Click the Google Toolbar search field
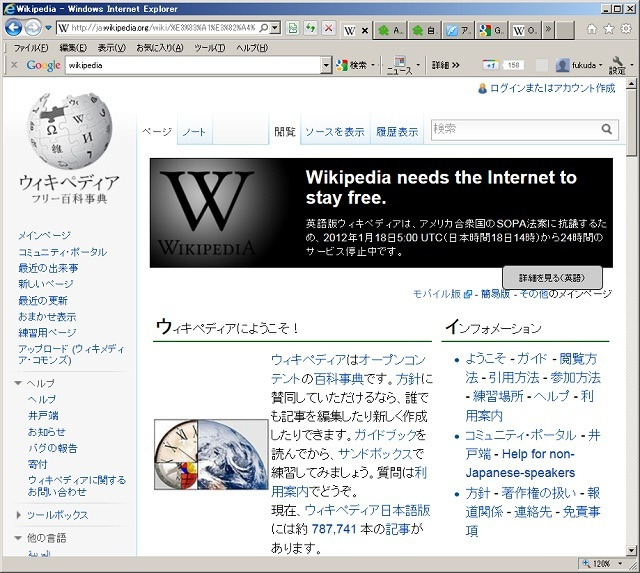The image size is (640, 573). click(193, 65)
